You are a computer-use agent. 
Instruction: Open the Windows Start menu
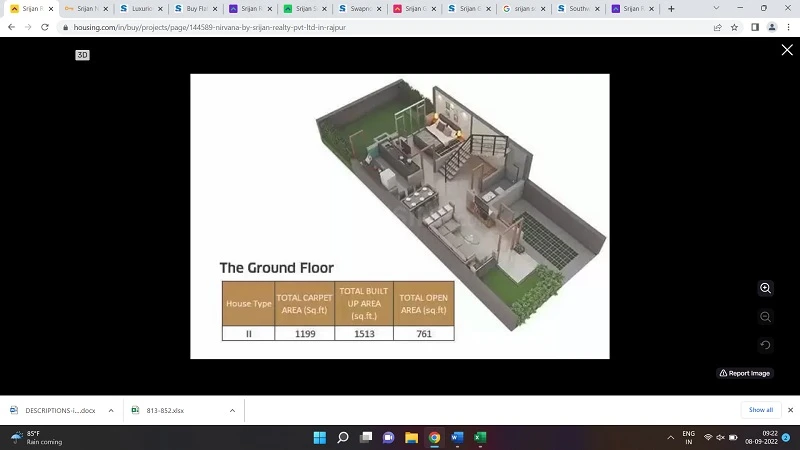coord(319,438)
